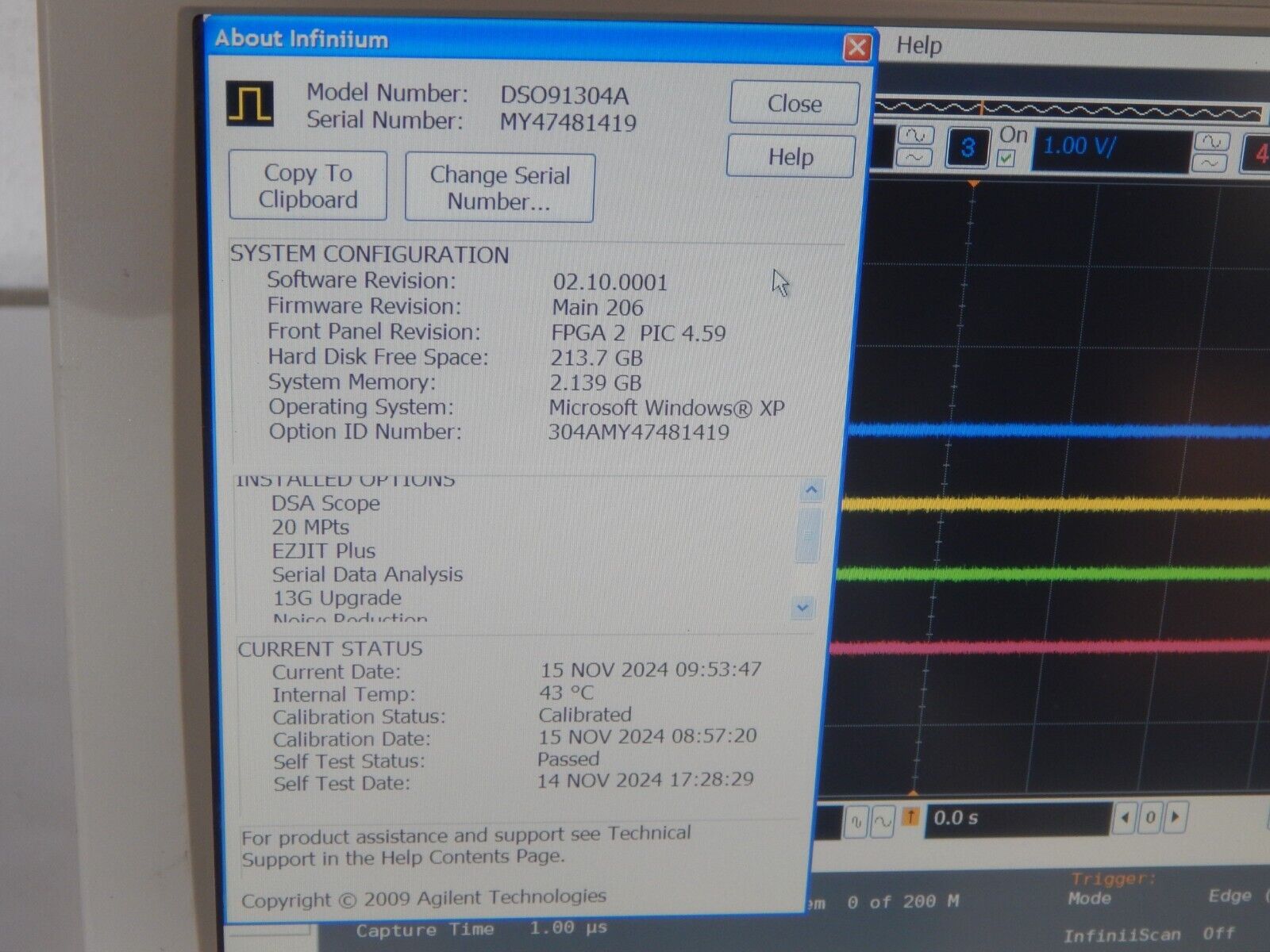
Task: Click Help button in the About dialog
Action: 790,155
